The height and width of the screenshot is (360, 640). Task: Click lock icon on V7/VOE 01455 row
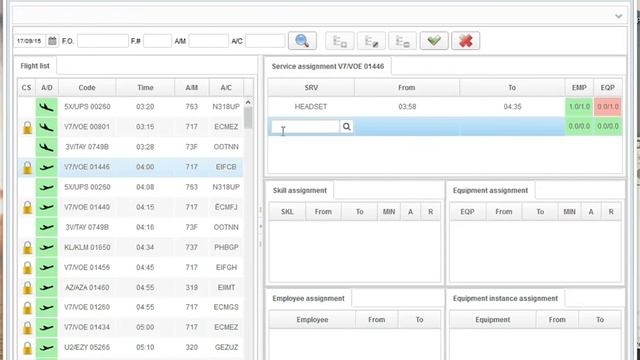click(x=27, y=267)
